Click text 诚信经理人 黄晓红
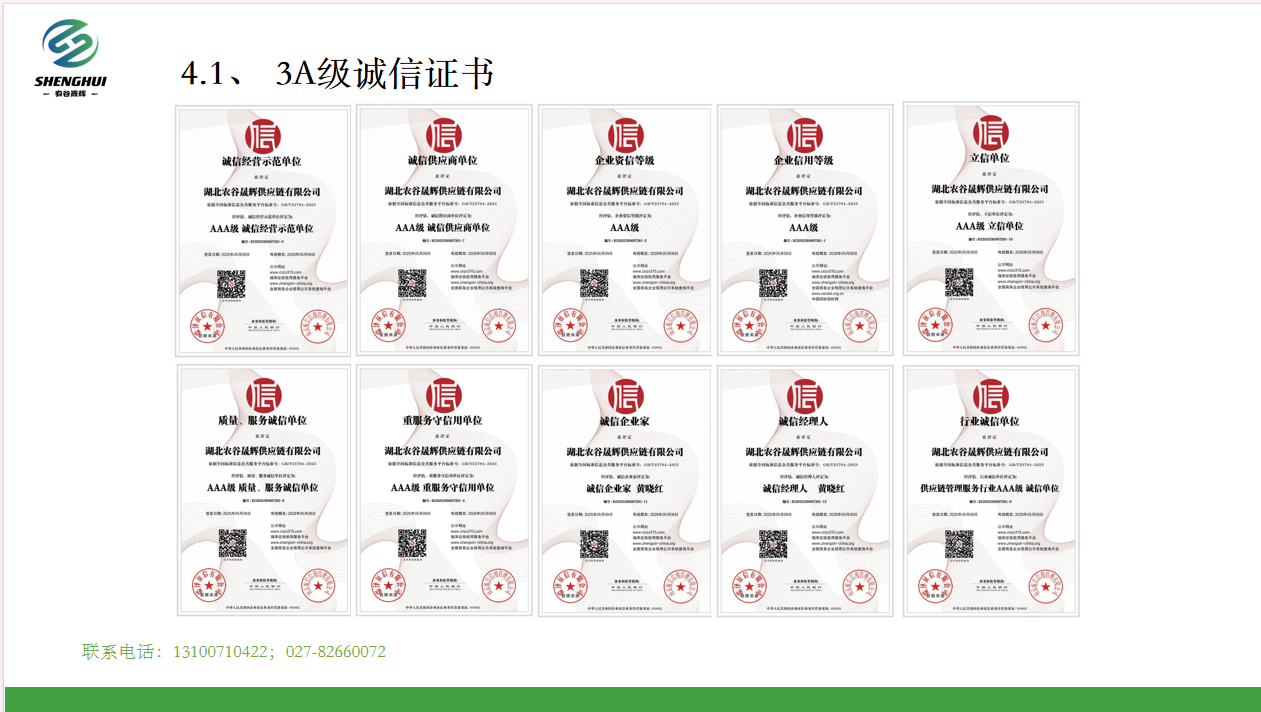 pos(804,488)
